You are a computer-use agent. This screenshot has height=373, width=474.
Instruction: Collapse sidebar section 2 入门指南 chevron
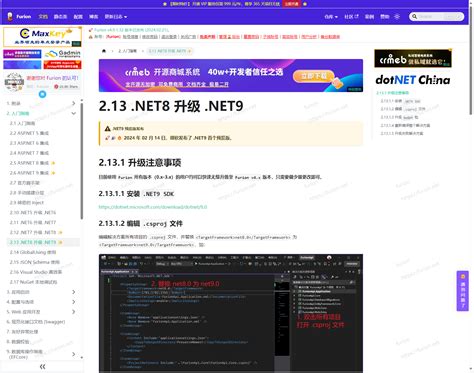[74, 113]
